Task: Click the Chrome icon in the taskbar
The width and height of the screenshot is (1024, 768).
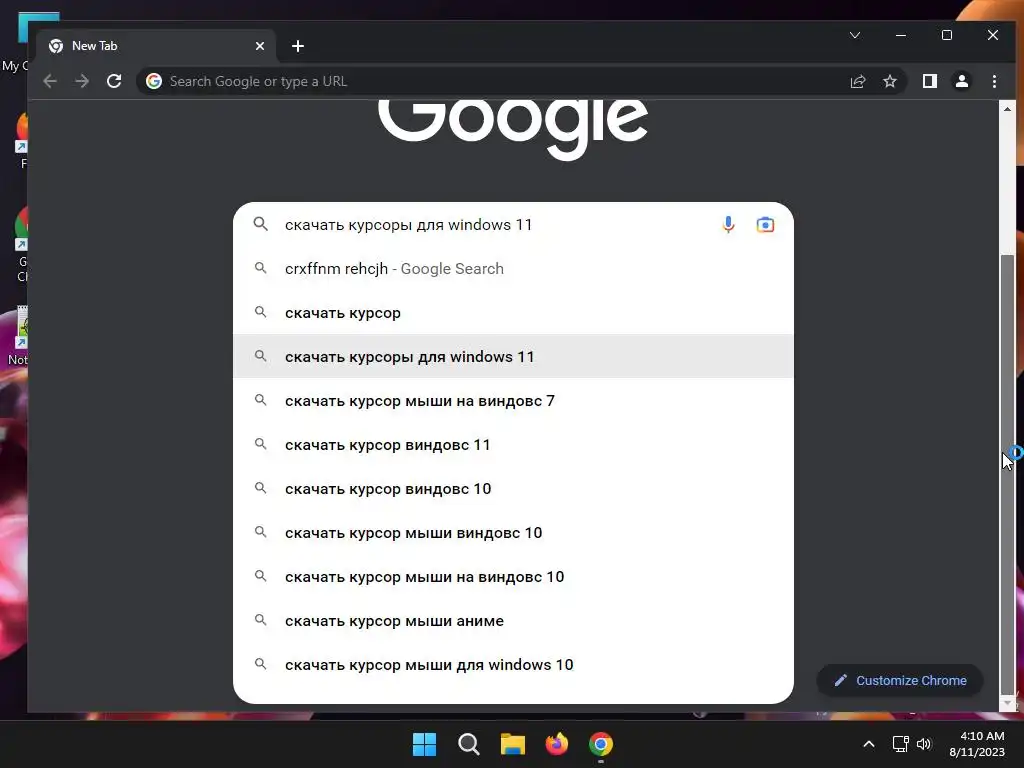Action: click(x=601, y=744)
